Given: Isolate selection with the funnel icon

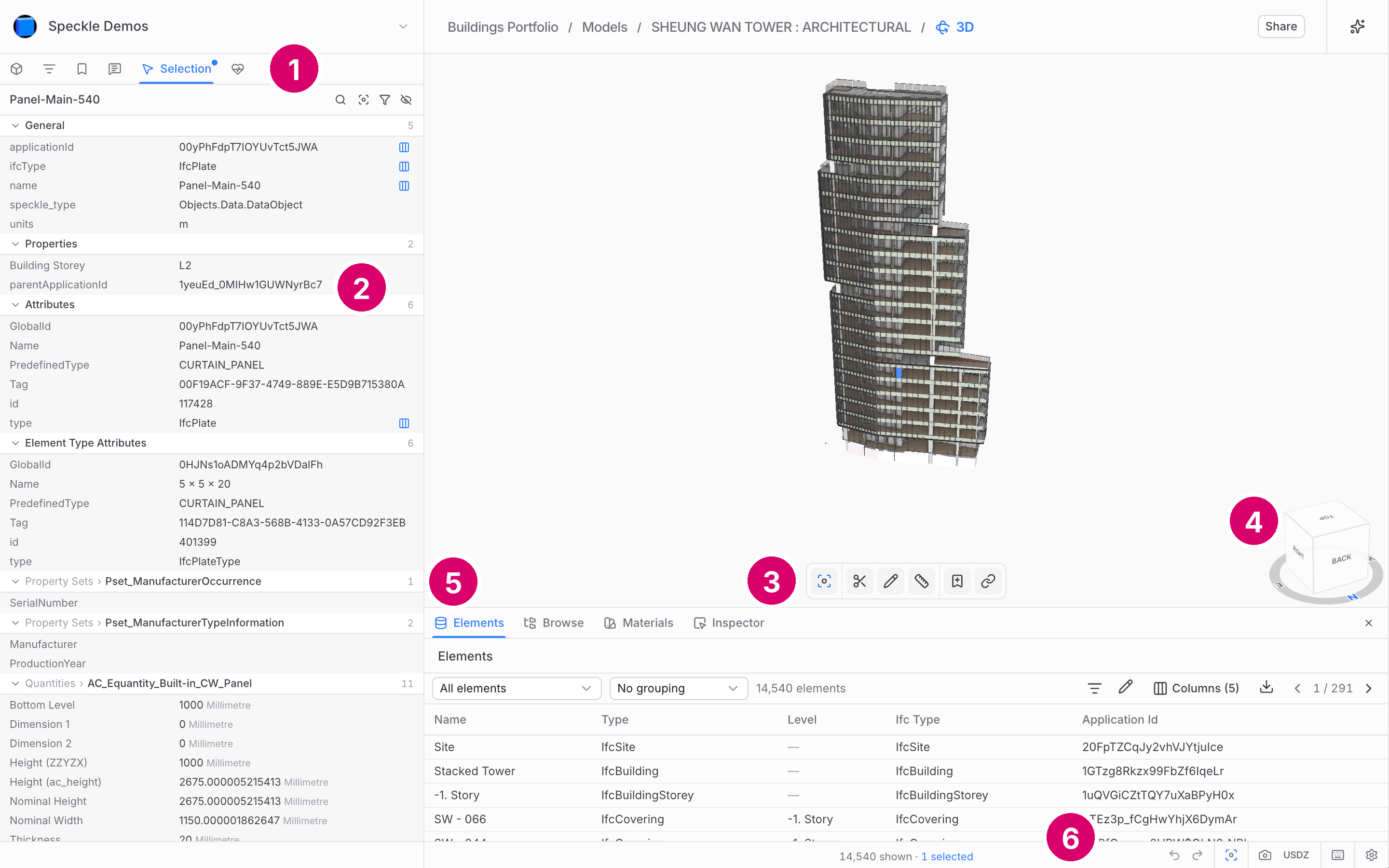Looking at the screenshot, I should click(x=385, y=100).
